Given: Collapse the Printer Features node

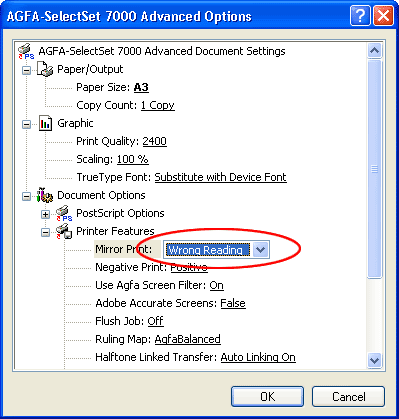Looking at the screenshot, I should tap(45, 232).
